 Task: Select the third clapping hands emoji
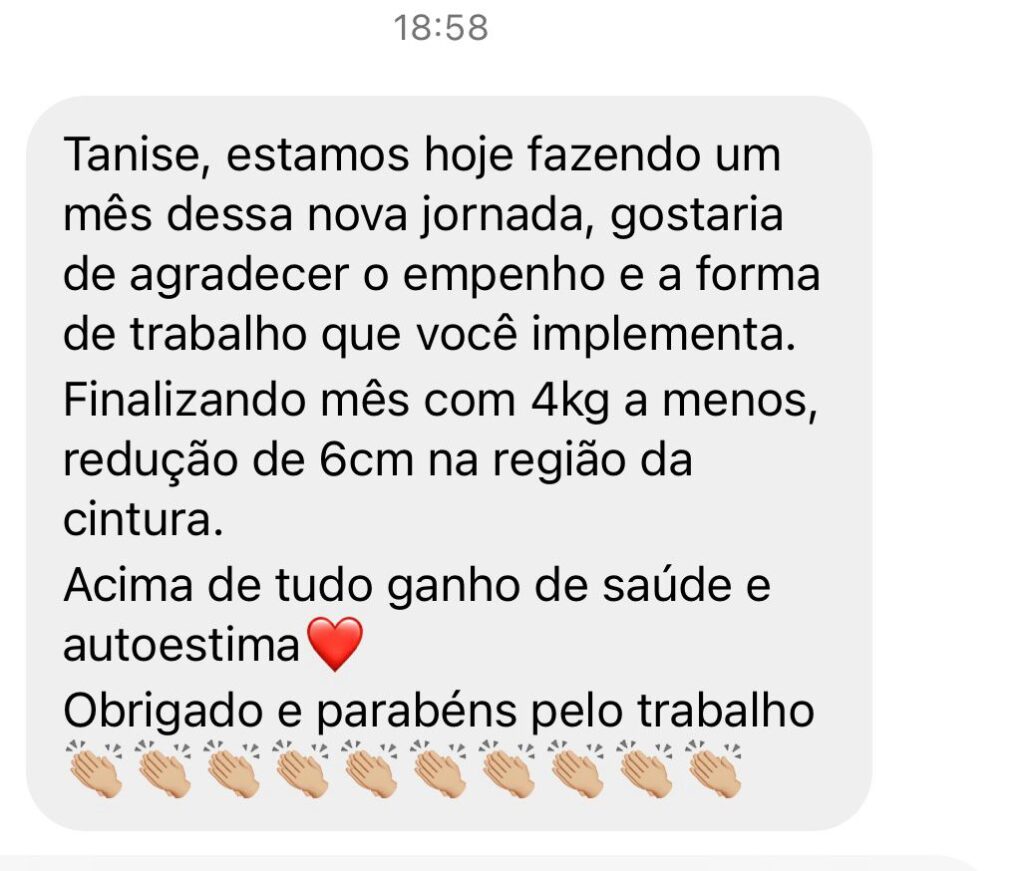232,769
